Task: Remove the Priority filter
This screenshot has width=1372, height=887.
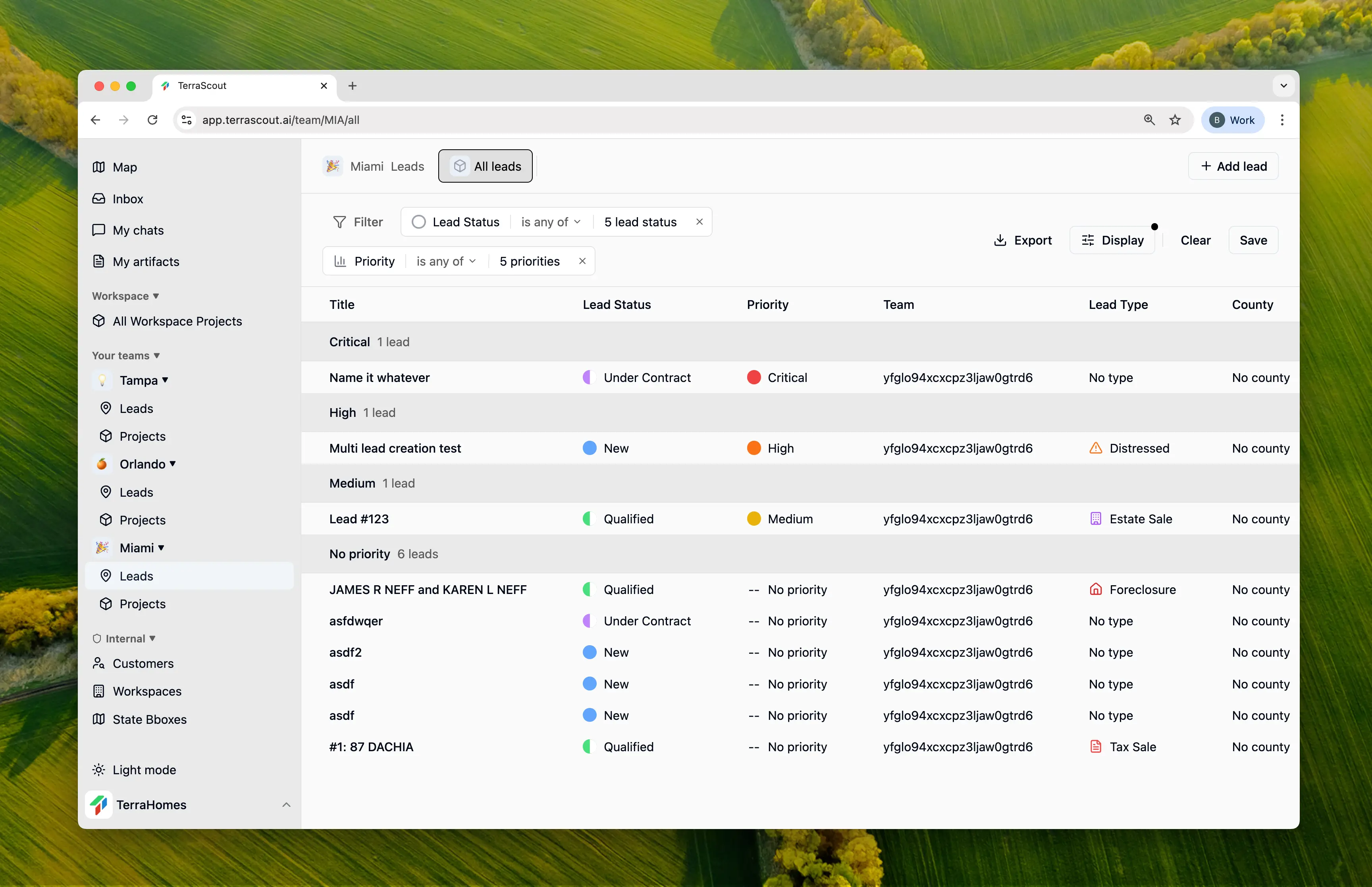Action: (x=583, y=261)
